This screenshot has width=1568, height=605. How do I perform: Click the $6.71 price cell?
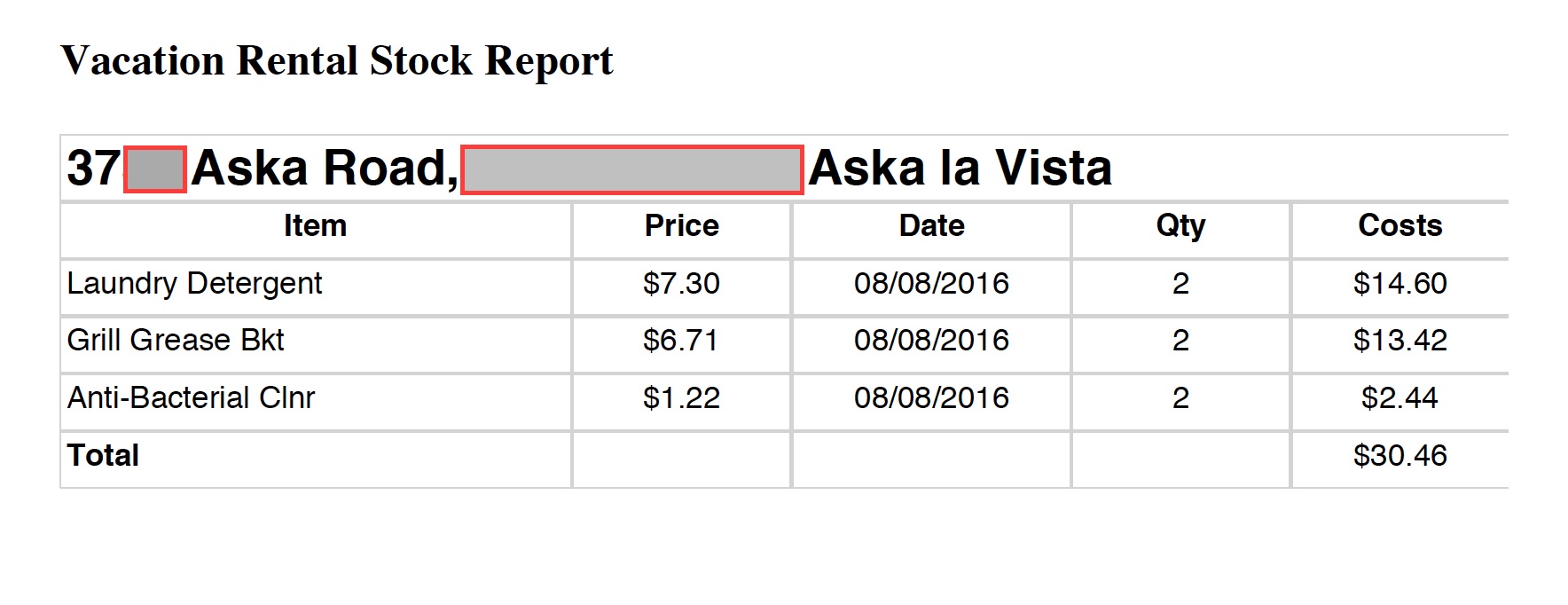[680, 341]
